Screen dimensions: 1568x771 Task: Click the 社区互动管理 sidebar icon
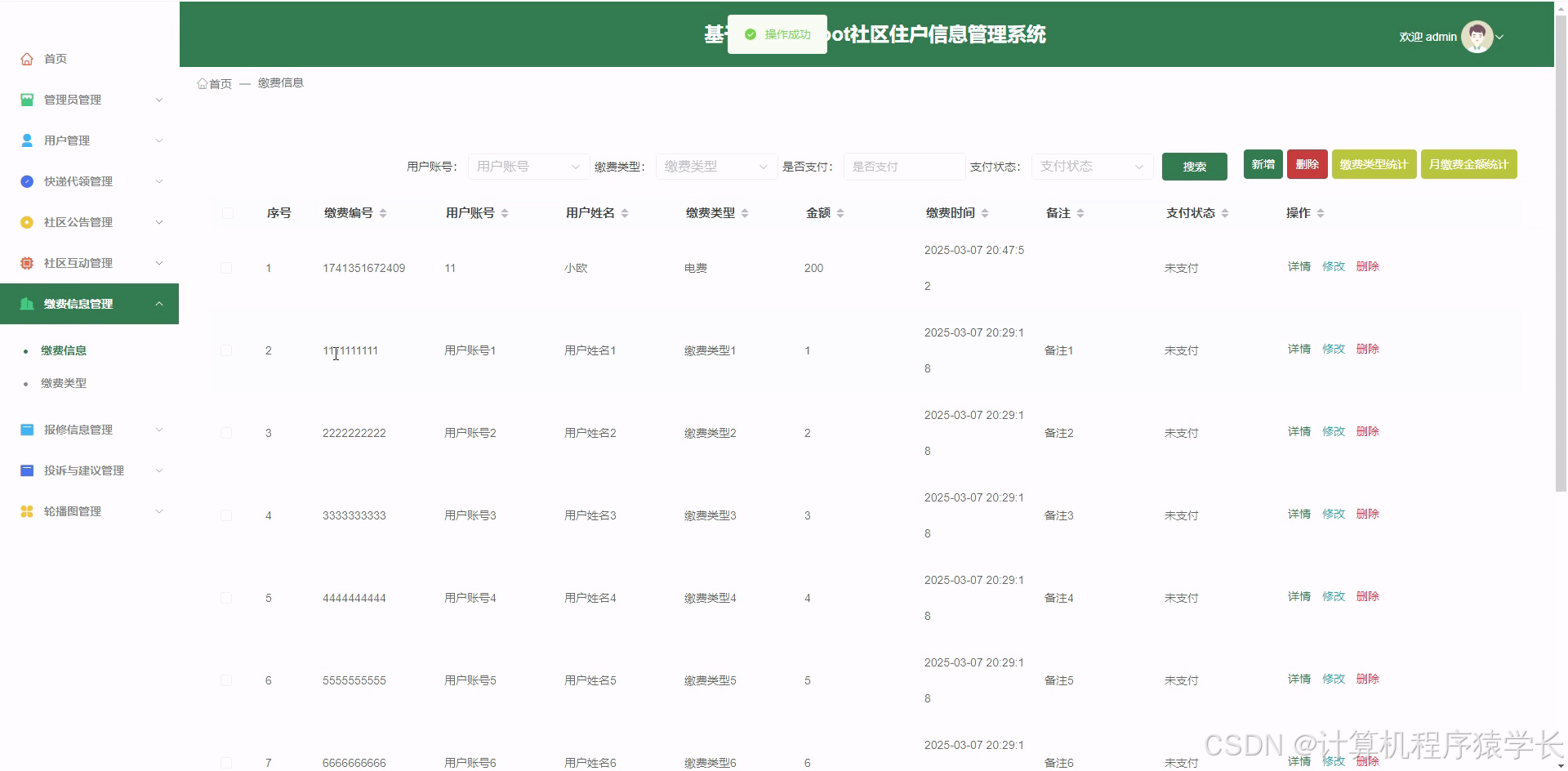click(27, 262)
